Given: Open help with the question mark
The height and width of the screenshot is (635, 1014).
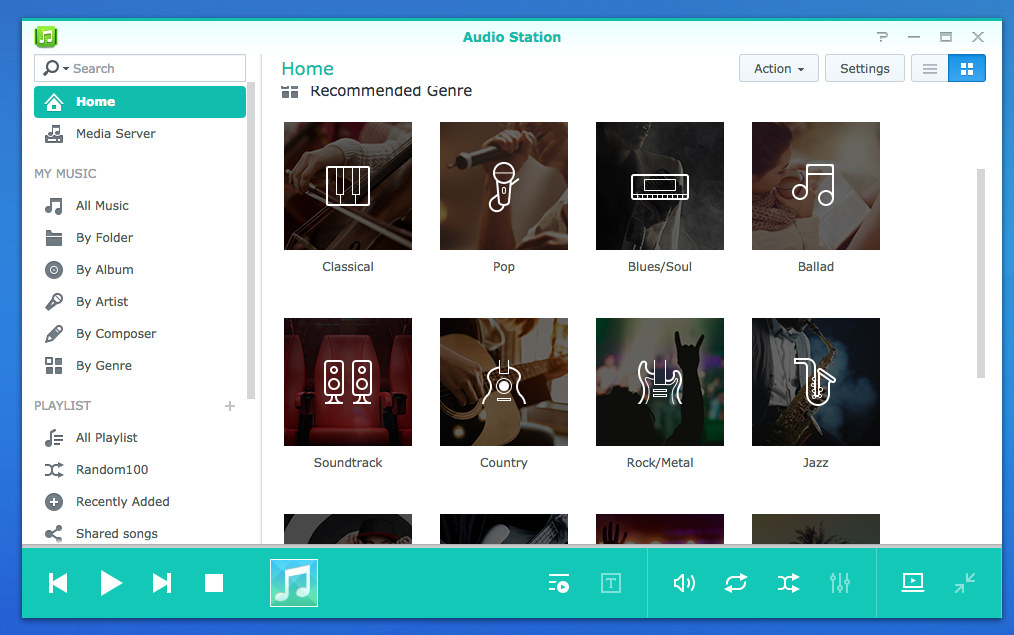Looking at the screenshot, I should click(x=882, y=37).
